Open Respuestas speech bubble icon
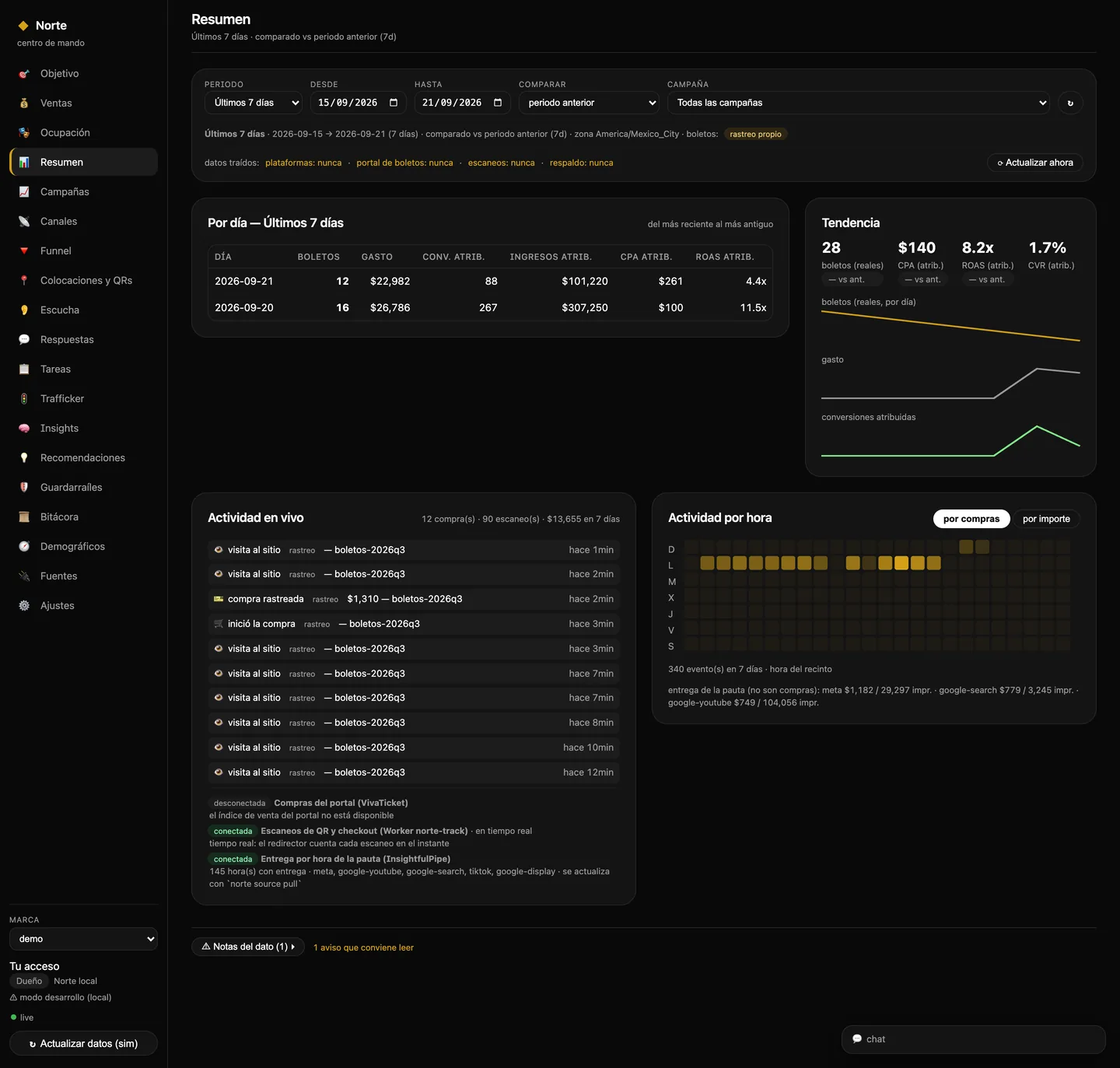This screenshot has width=1120, height=1068. pos(24,340)
